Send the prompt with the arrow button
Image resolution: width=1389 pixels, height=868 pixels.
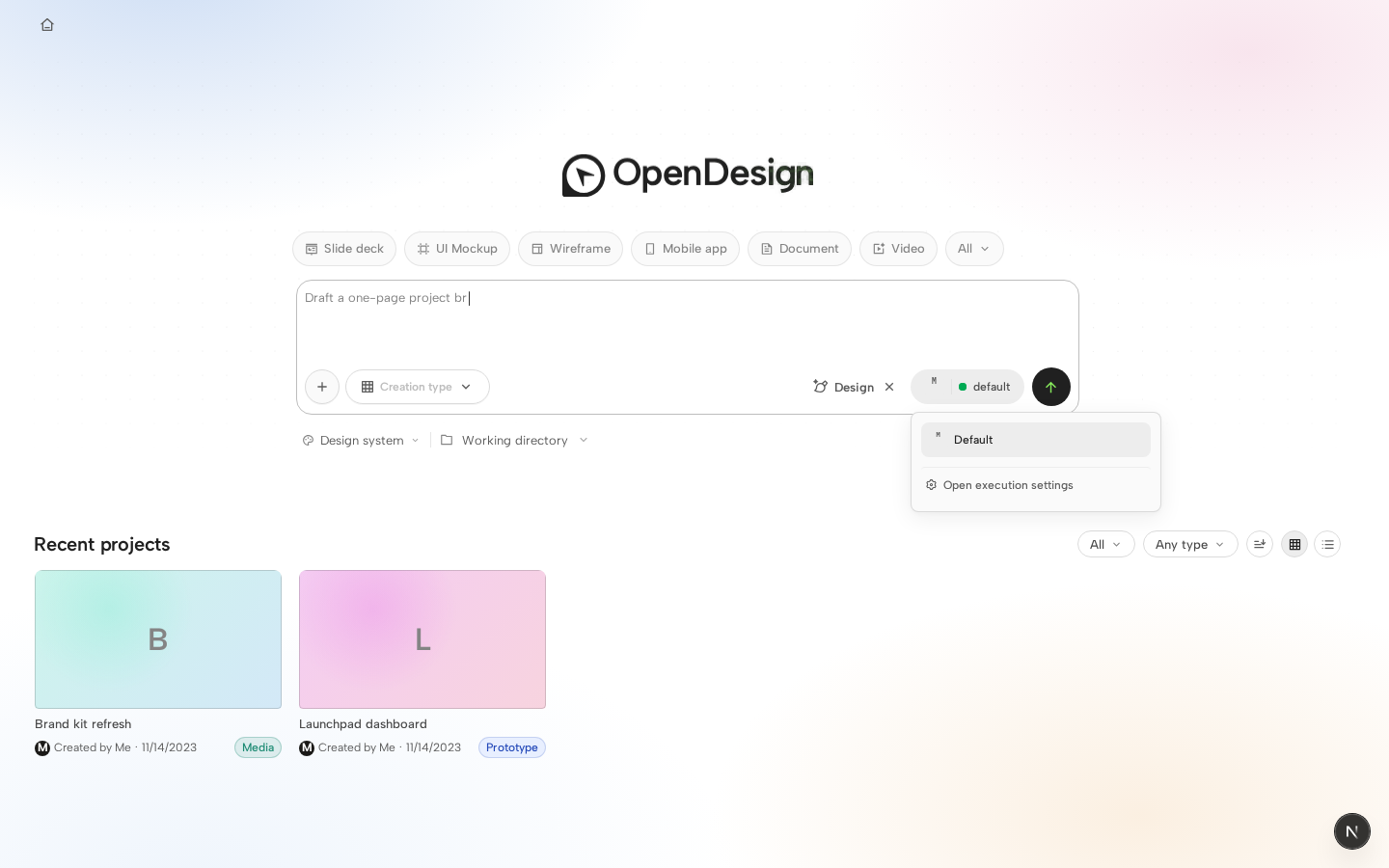tap(1051, 387)
